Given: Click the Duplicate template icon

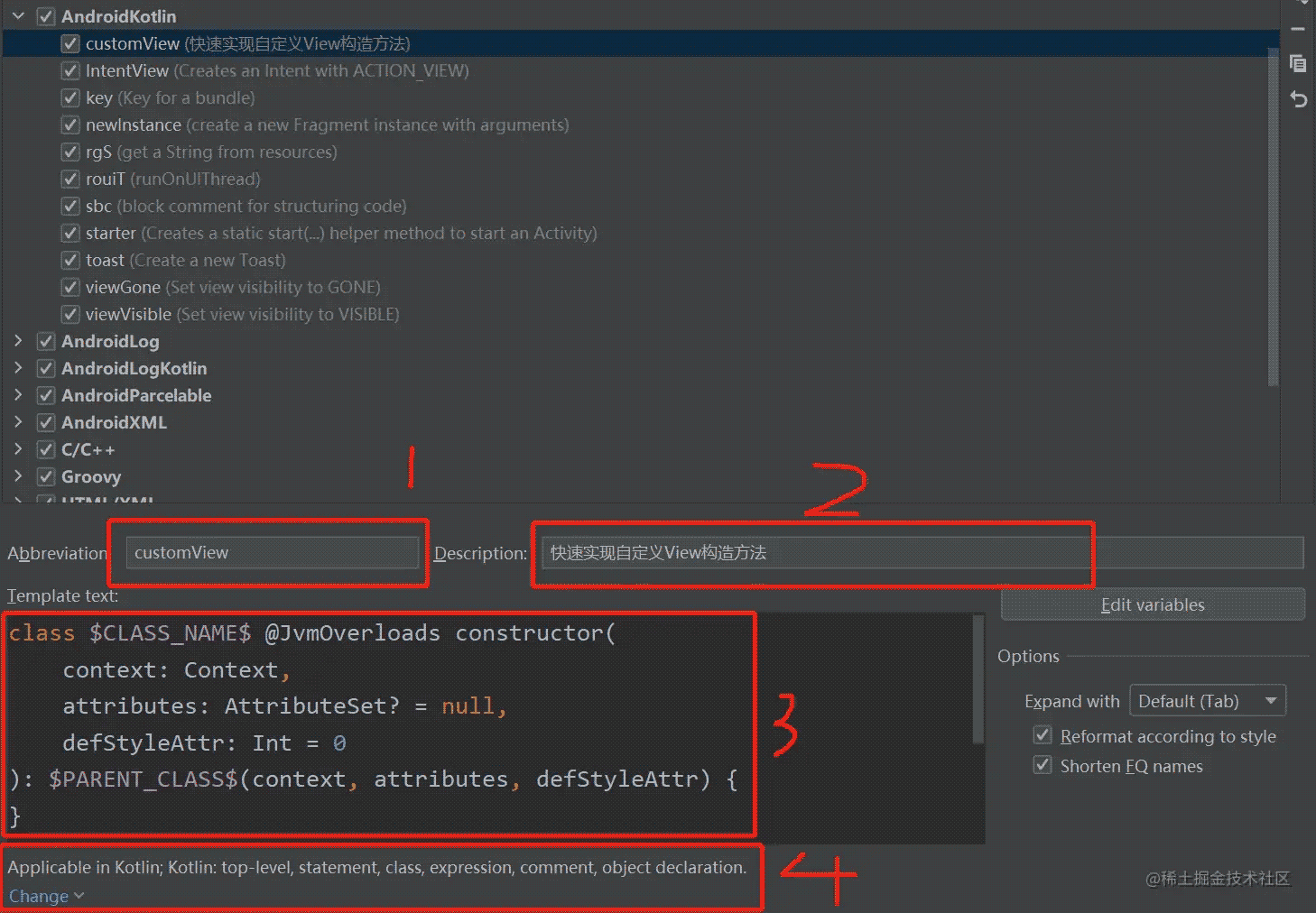Looking at the screenshot, I should pyautogui.click(x=1298, y=63).
